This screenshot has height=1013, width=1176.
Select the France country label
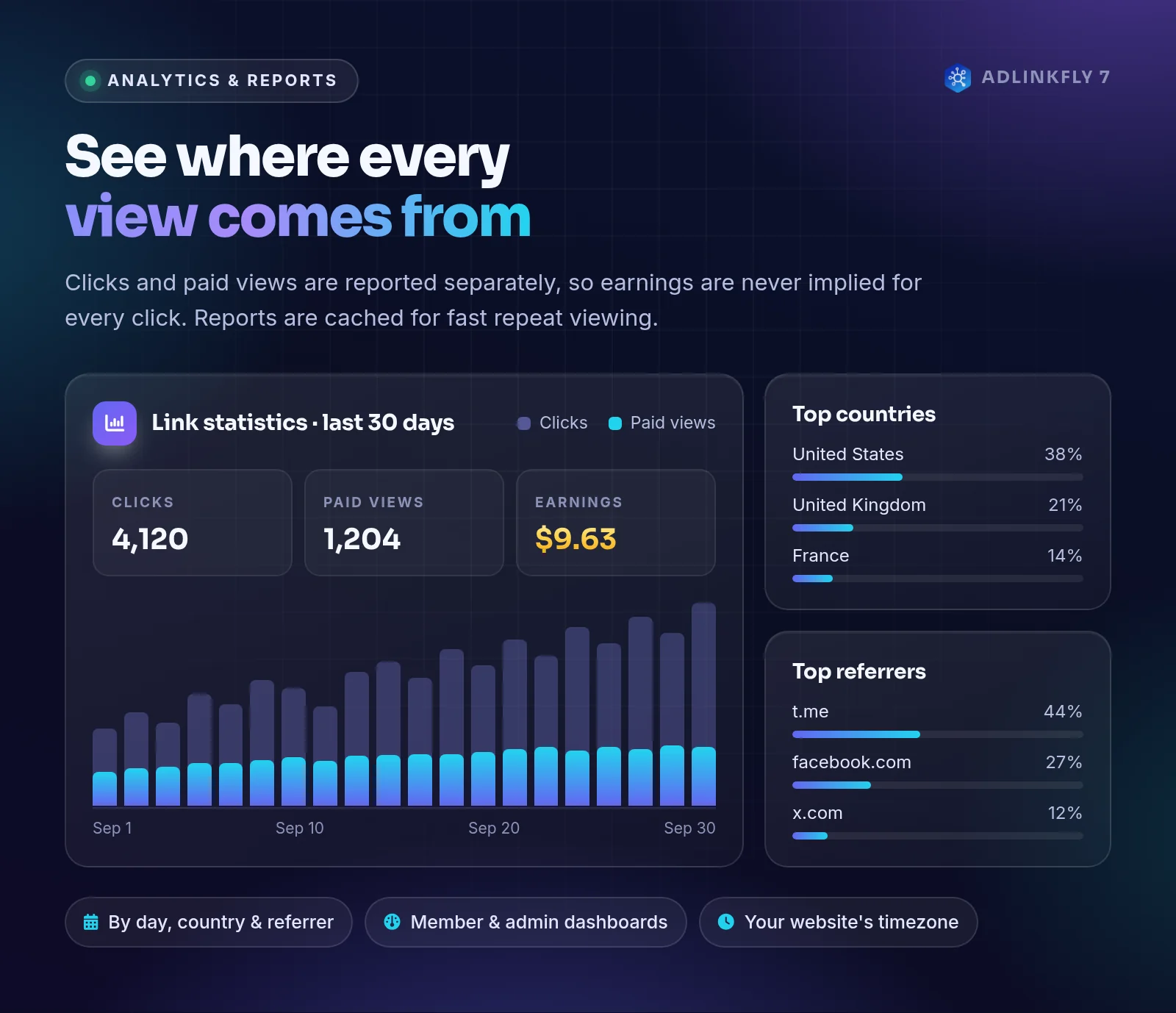tap(821, 556)
